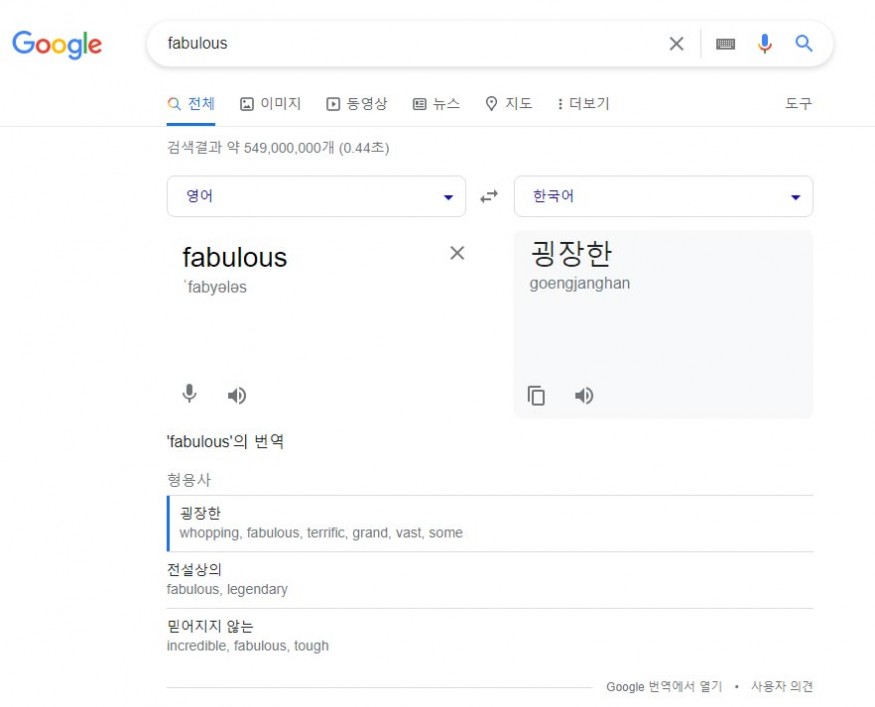Switch to the 이미지 tab
The width and height of the screenshot is (875, 707).
tap(271, 104)
